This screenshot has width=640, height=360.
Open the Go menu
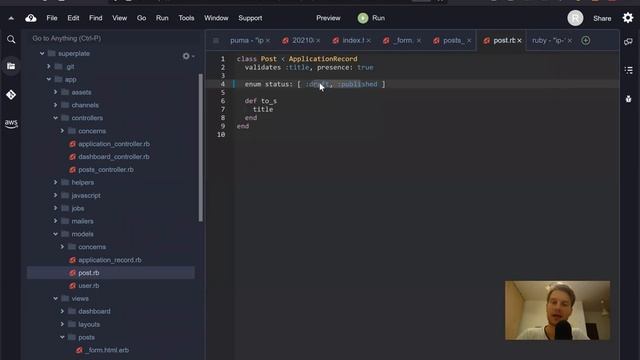[141, 18]
